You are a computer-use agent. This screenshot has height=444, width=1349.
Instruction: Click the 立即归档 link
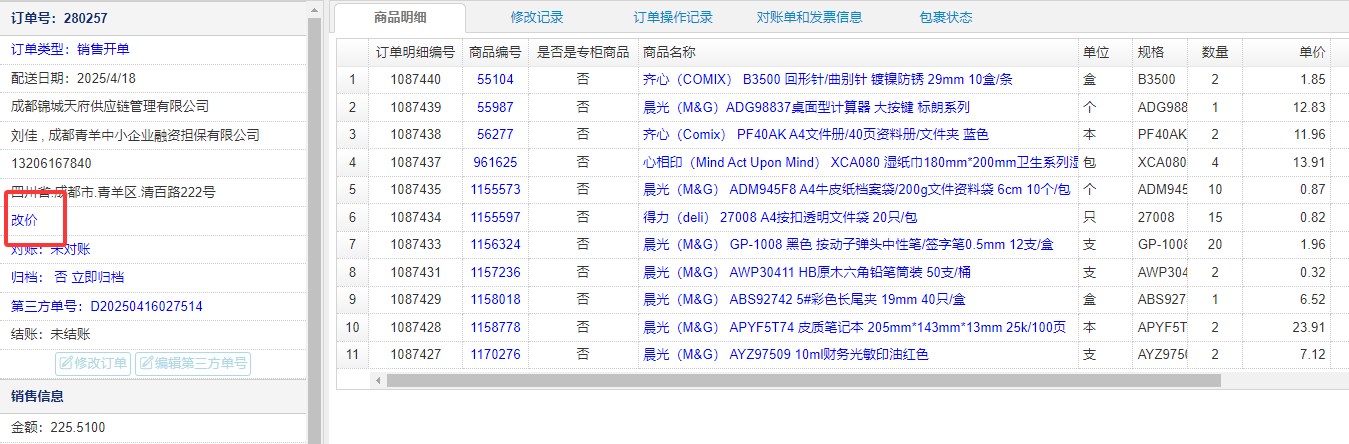pyautogui.click(x=98, y=277)
